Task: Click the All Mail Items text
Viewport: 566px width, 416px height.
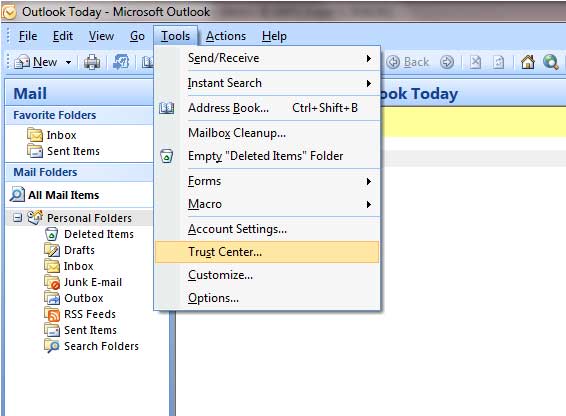Action: click(64, 195)
